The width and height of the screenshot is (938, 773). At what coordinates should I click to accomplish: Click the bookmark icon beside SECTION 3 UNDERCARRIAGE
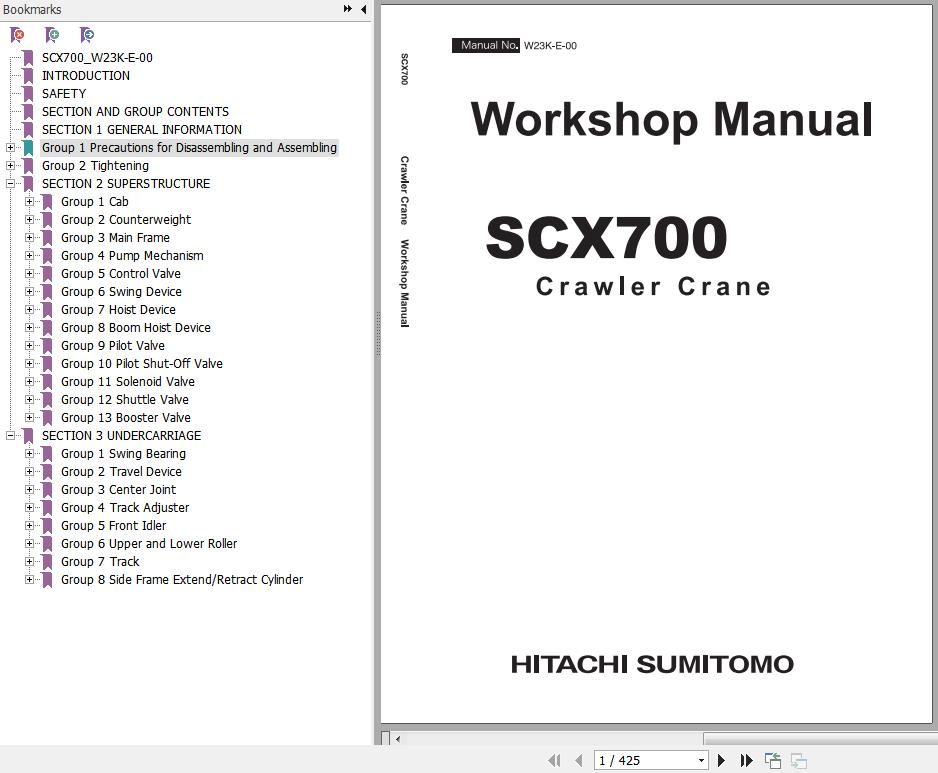tap(28, 436)
